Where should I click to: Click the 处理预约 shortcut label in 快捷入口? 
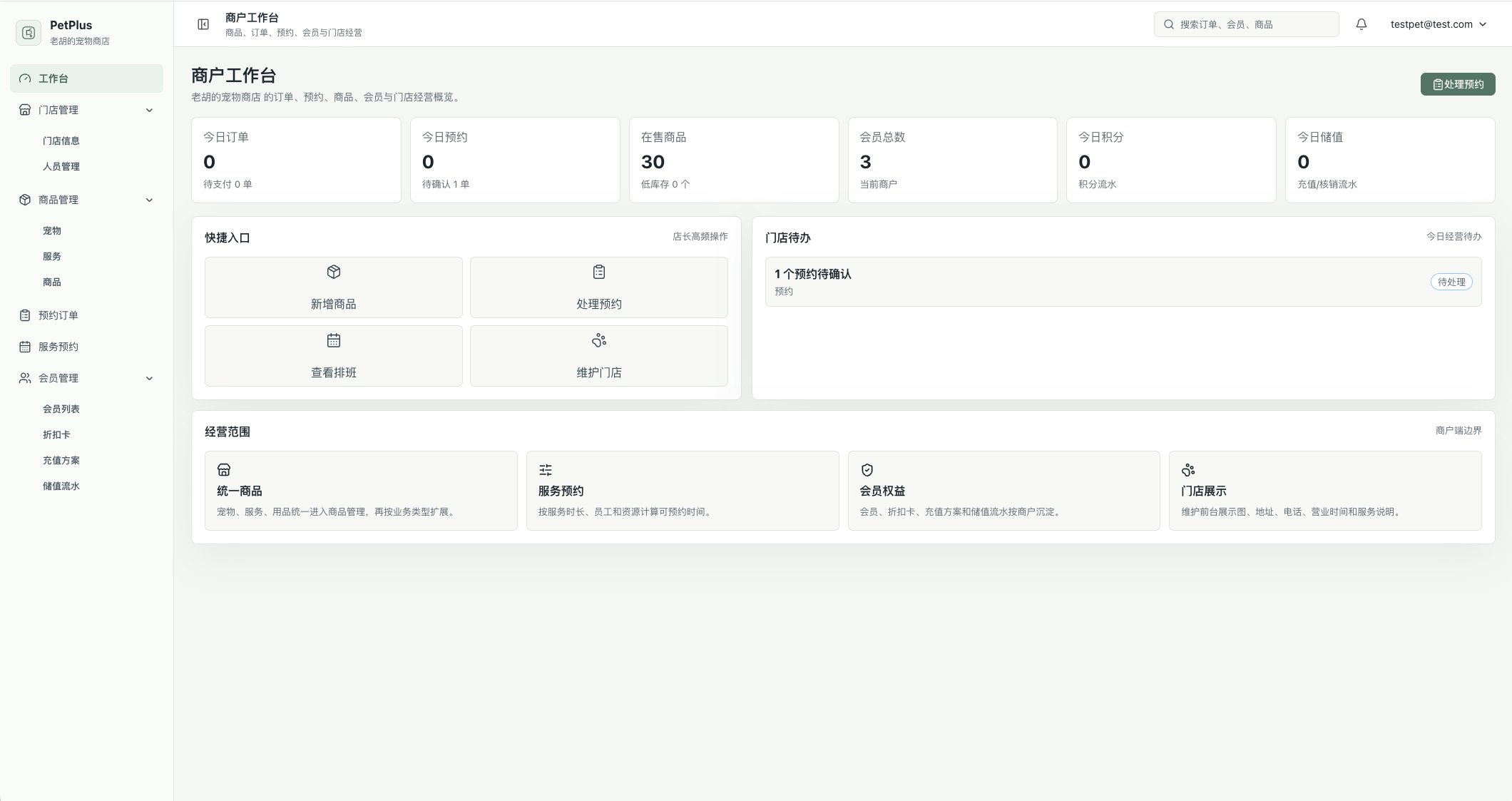point(599,304)
